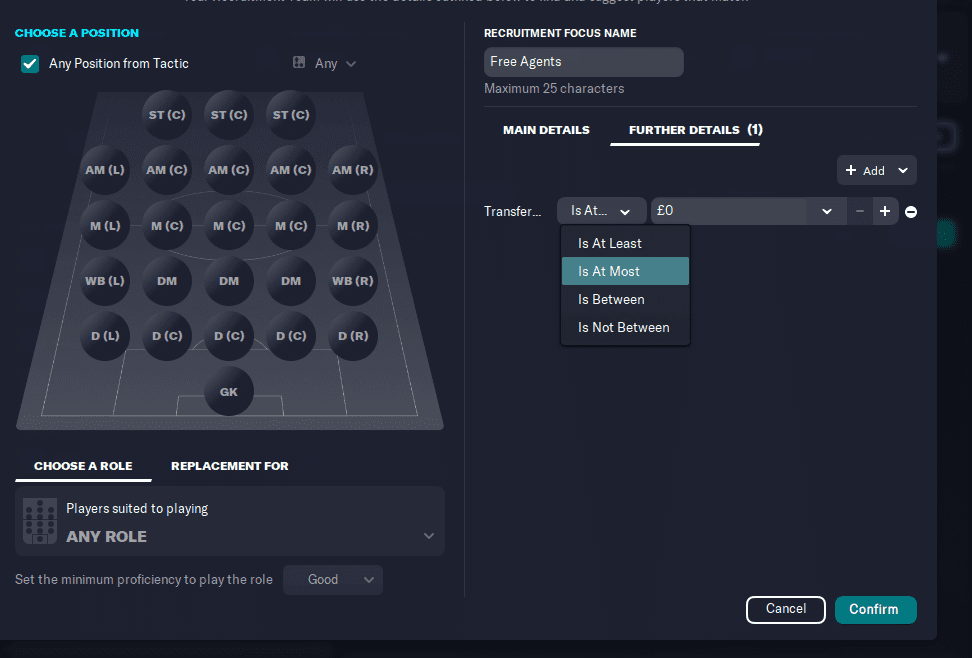
Task: Decrease the transfer value with minus
Action: tap(859, 211)
